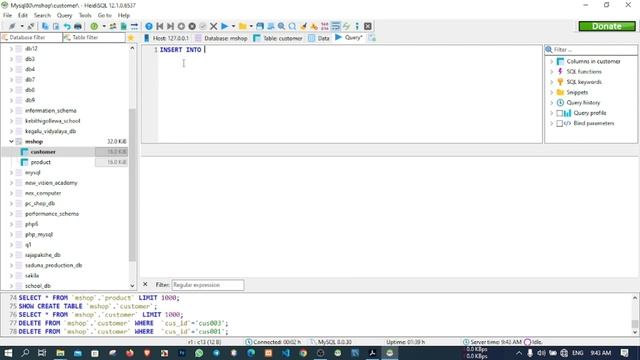Click the results Filter close X icon

[145, 284]
